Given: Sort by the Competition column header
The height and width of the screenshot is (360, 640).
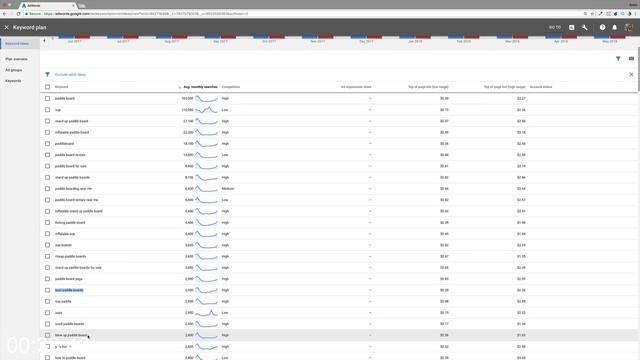Looking at the screenshot, I should (231, 87).
